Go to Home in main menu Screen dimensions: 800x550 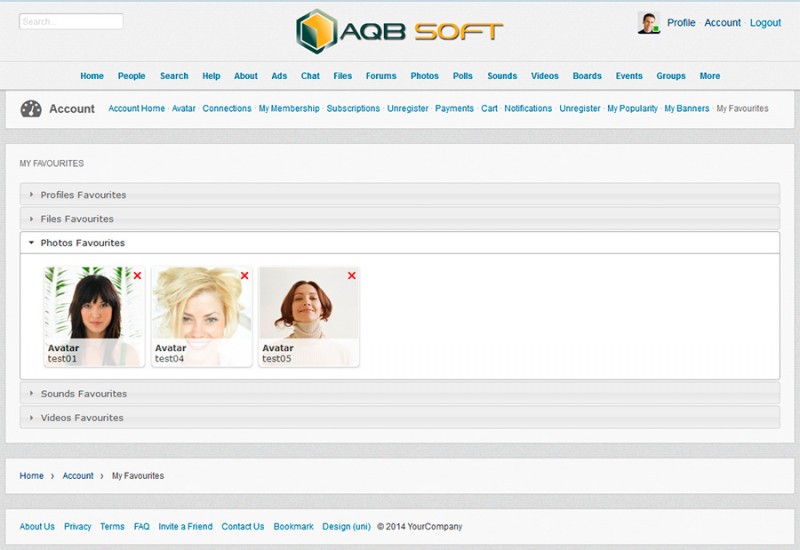(x=92, y=76)
